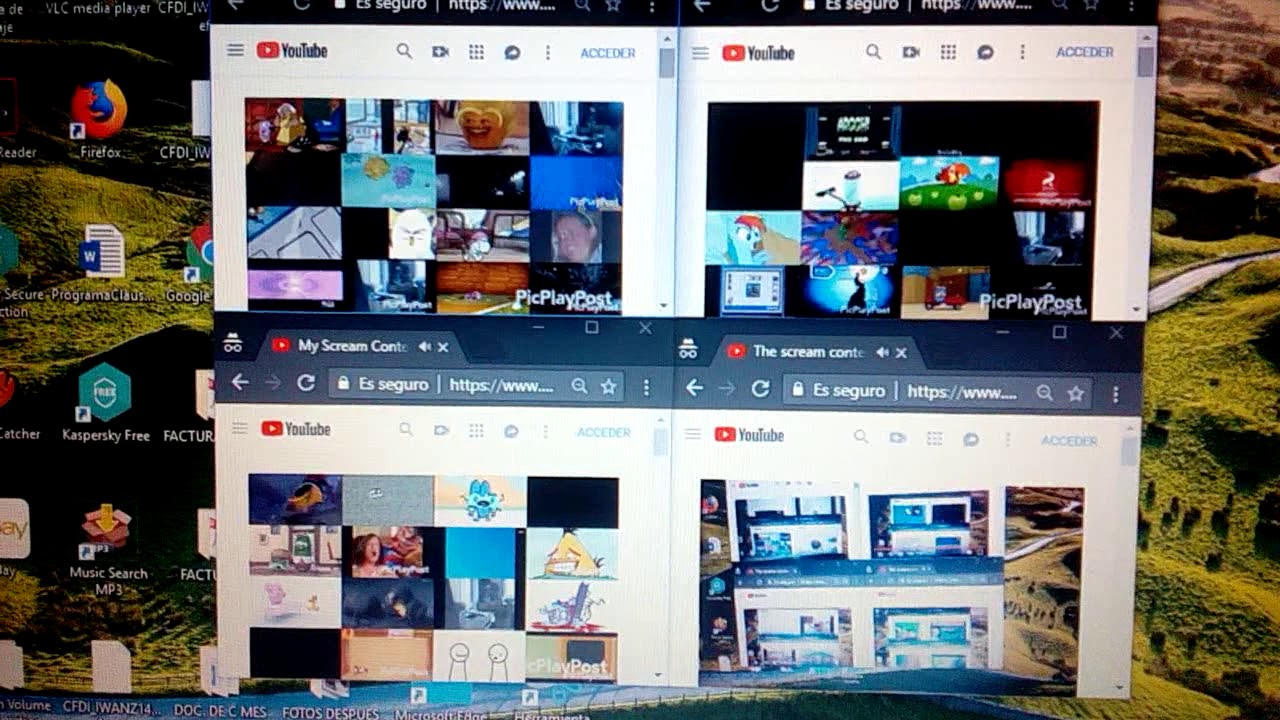This screenshot has height=720, width=1280.
Task: Open hamburger menu in top-left YouTube window
Action: [235, 50]
